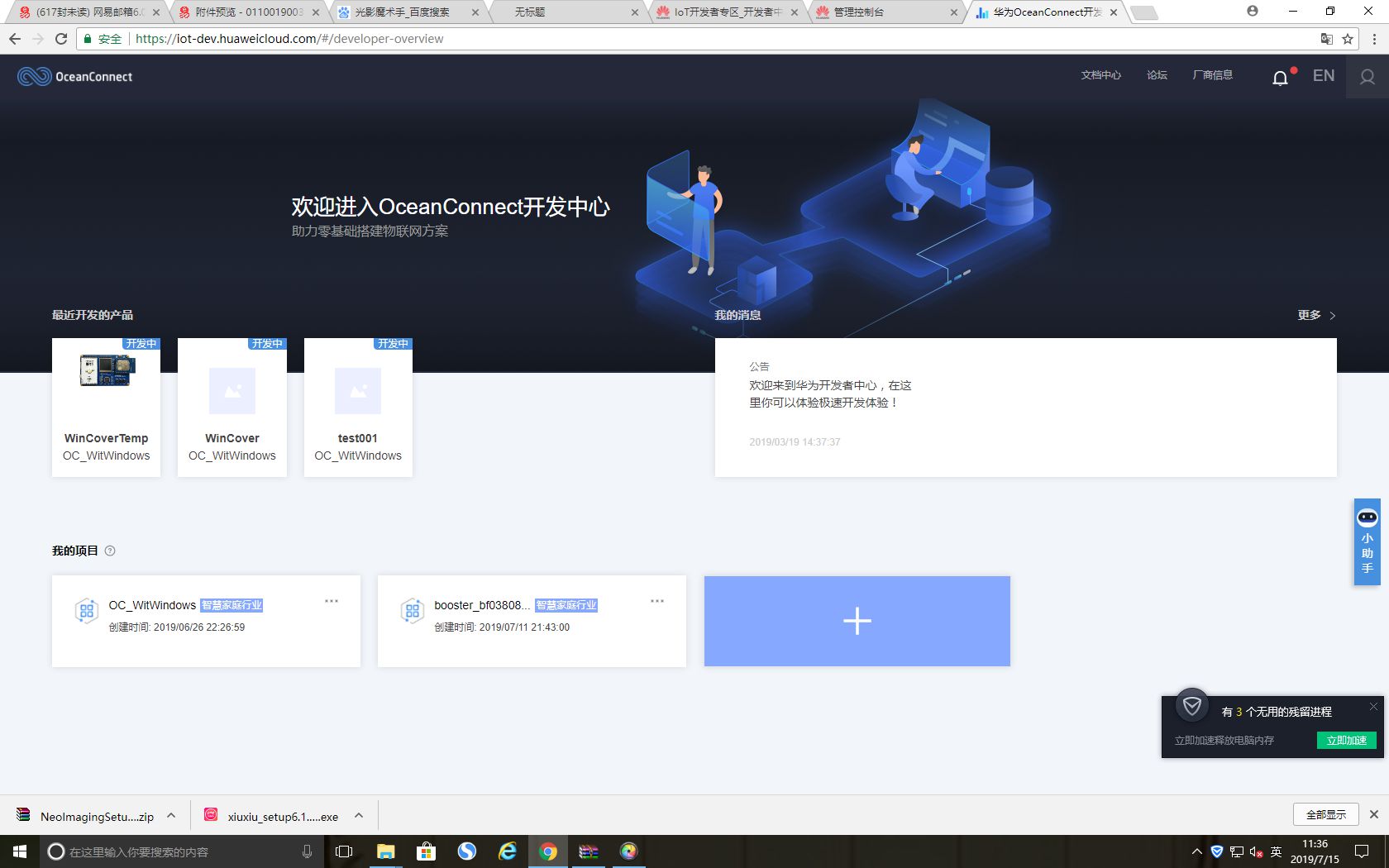Go back in browser
1389x868 pixels.
coord(15,39)
